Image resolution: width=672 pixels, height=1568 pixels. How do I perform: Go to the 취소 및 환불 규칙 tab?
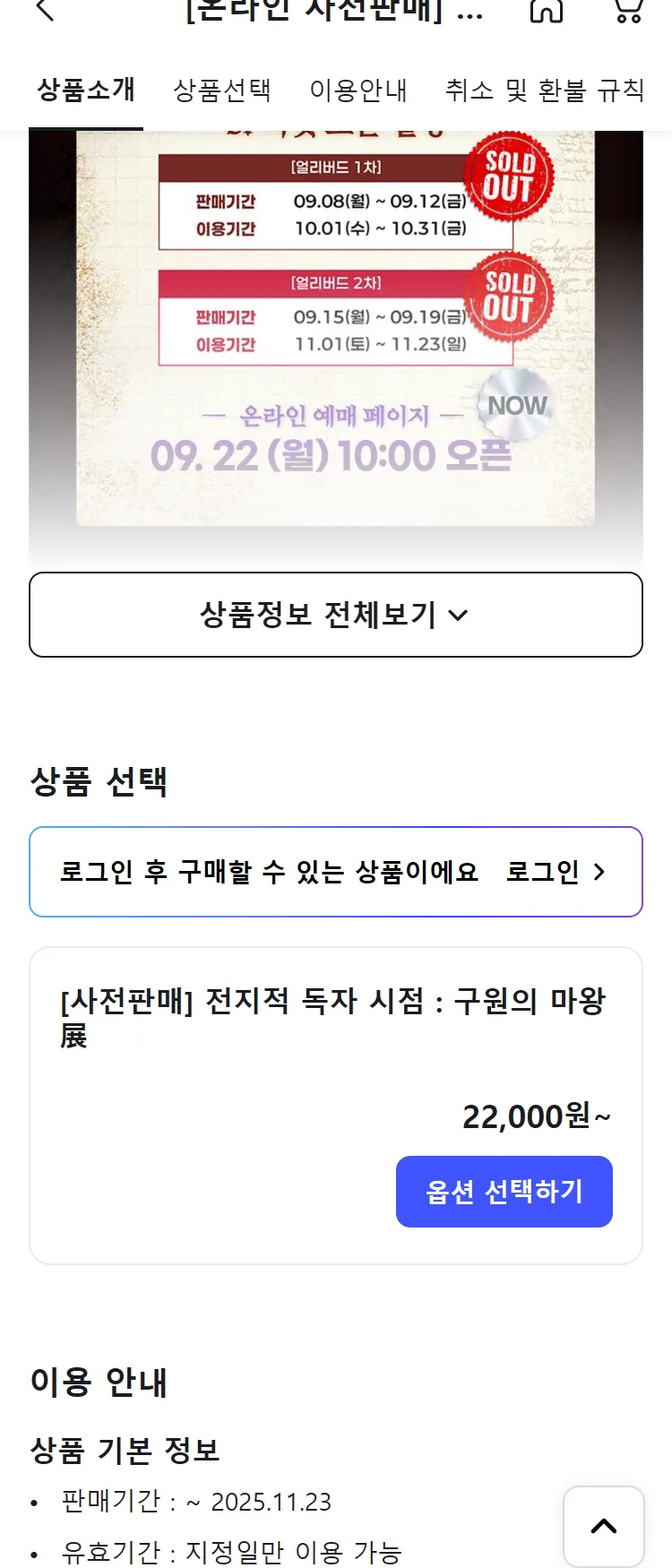(545, 90)
